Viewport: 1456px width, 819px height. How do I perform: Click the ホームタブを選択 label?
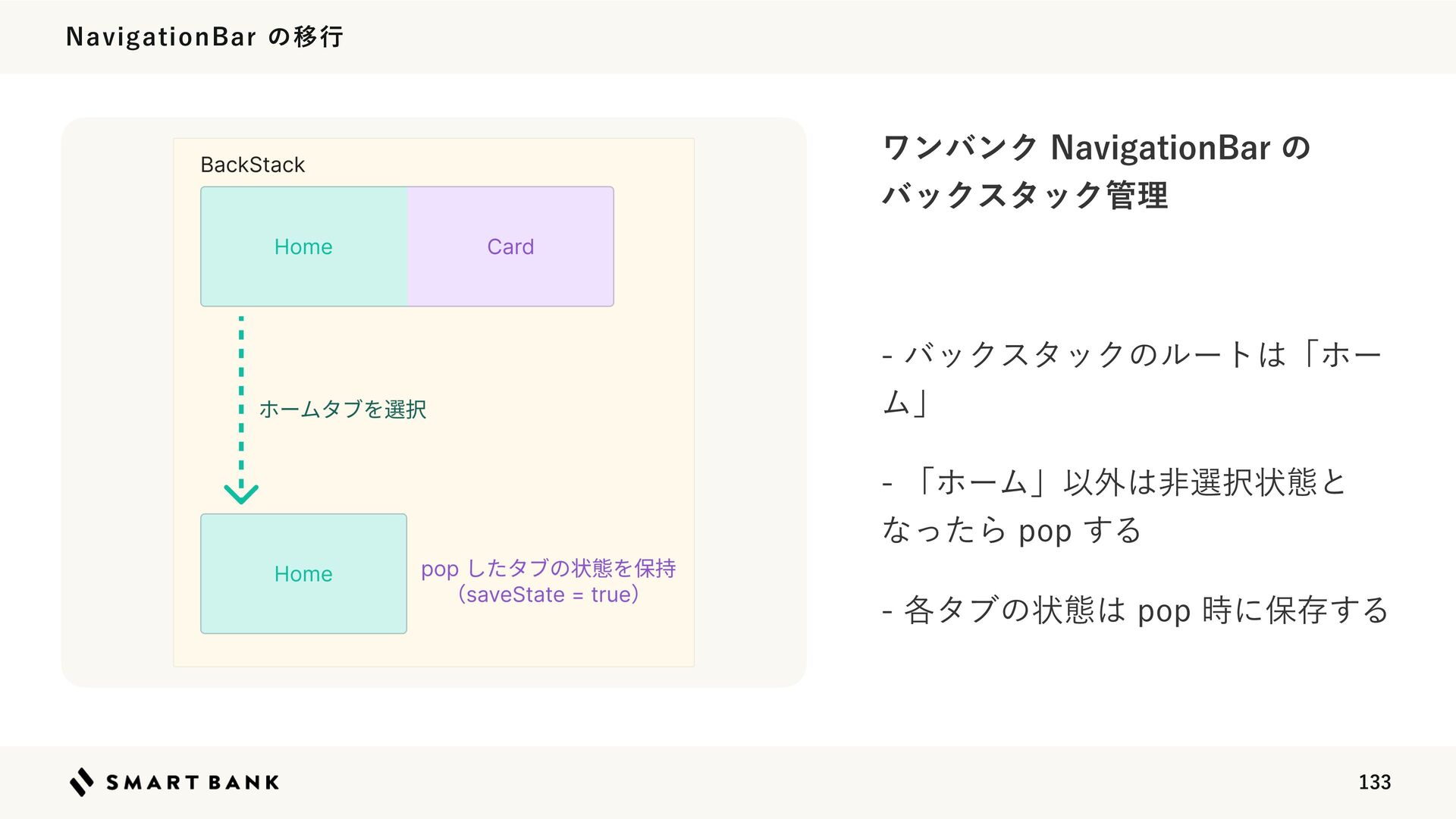[x=343, y=409]
